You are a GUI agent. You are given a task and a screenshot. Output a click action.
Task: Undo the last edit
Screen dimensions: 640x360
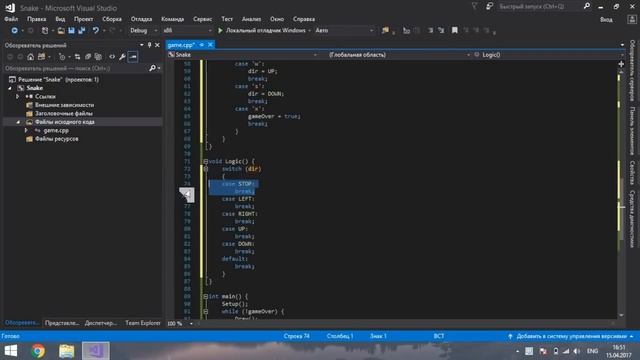click(x=96, y=31)
